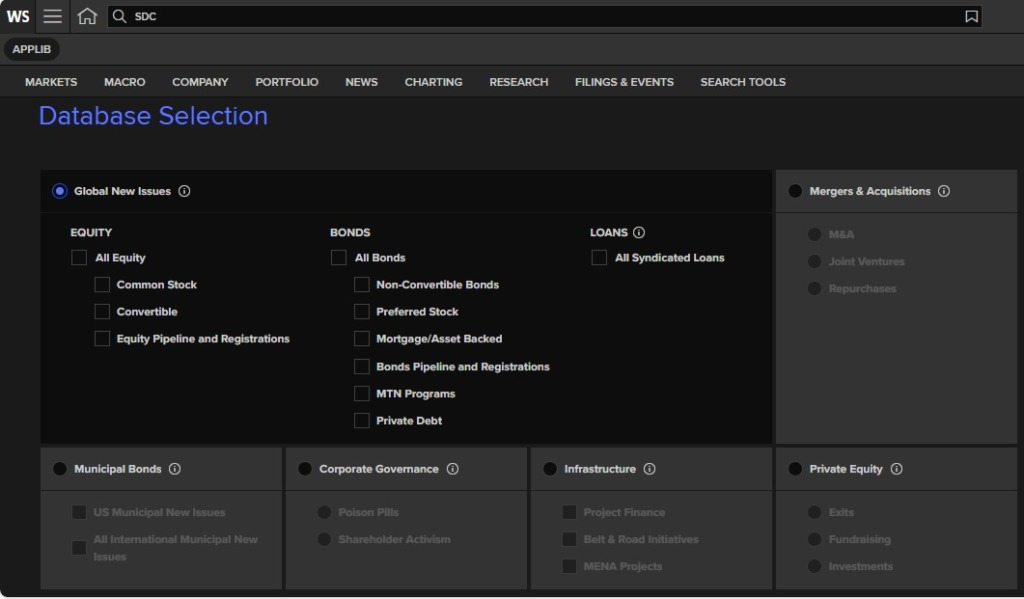Check the Non-Convertible Bonds box

tap(362, 285)
